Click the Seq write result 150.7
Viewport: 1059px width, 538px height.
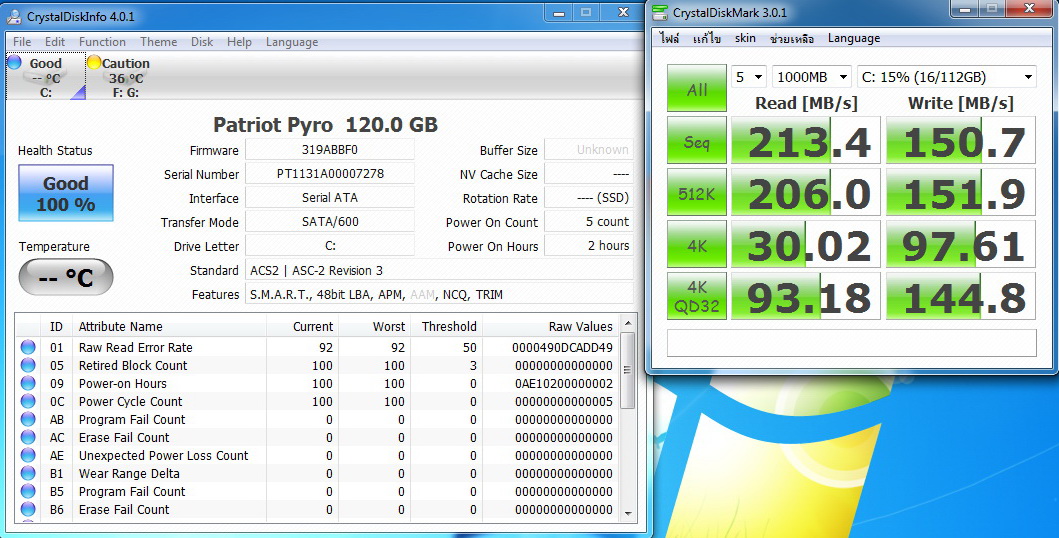pyautogui.click(x=960, y=140)
